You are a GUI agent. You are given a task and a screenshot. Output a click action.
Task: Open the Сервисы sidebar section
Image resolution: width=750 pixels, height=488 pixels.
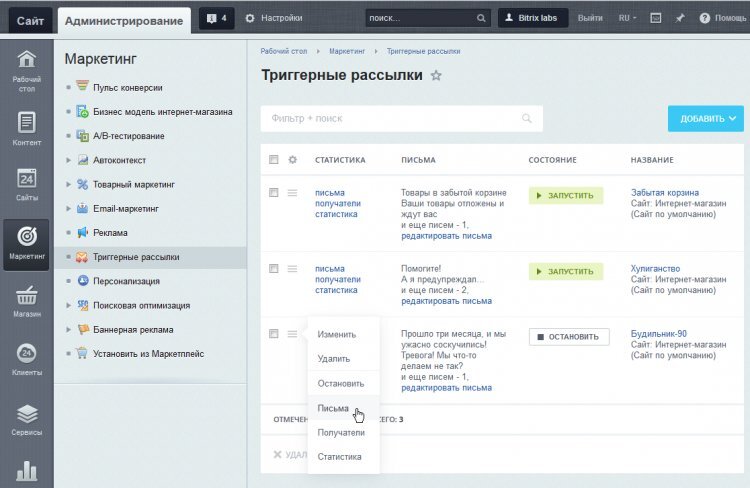[26, 420]
